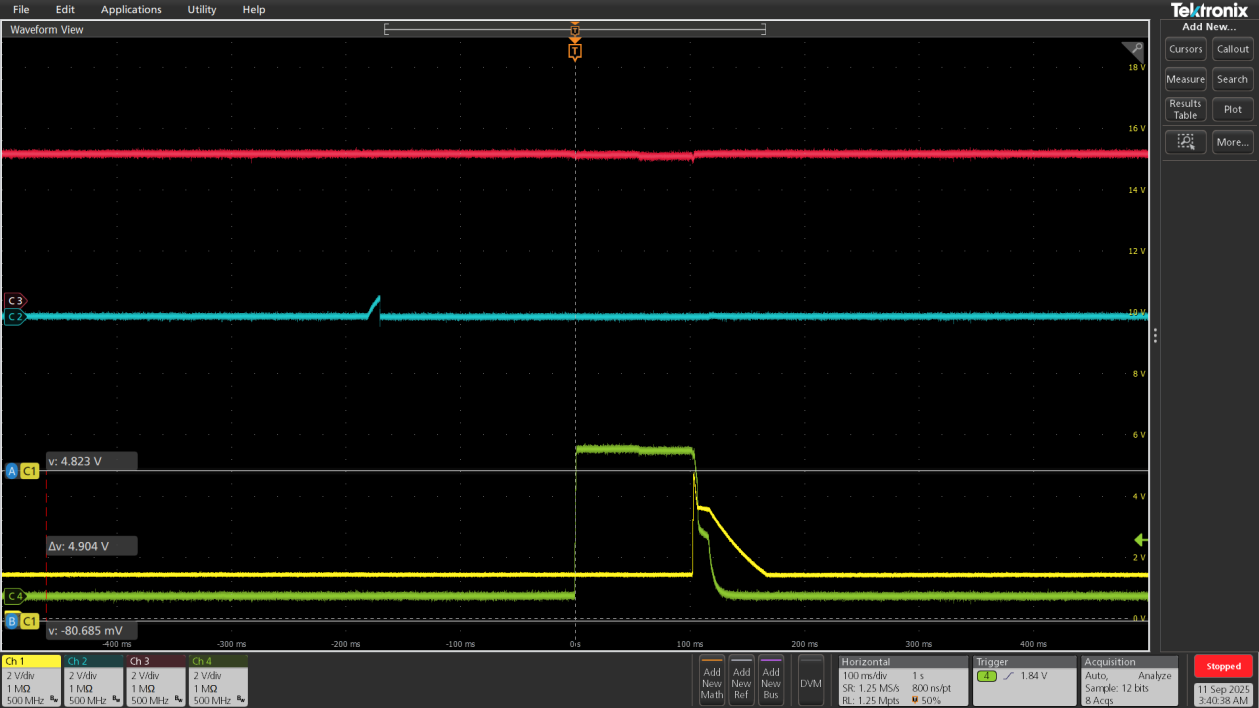Click the cursor B readout -80.685 mV
1259x708 pixels.
[x=91, y=631]
